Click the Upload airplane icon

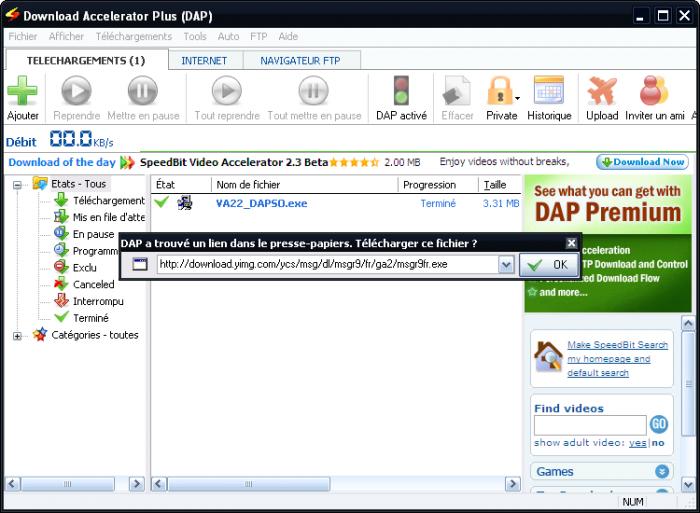pos(602,91)
